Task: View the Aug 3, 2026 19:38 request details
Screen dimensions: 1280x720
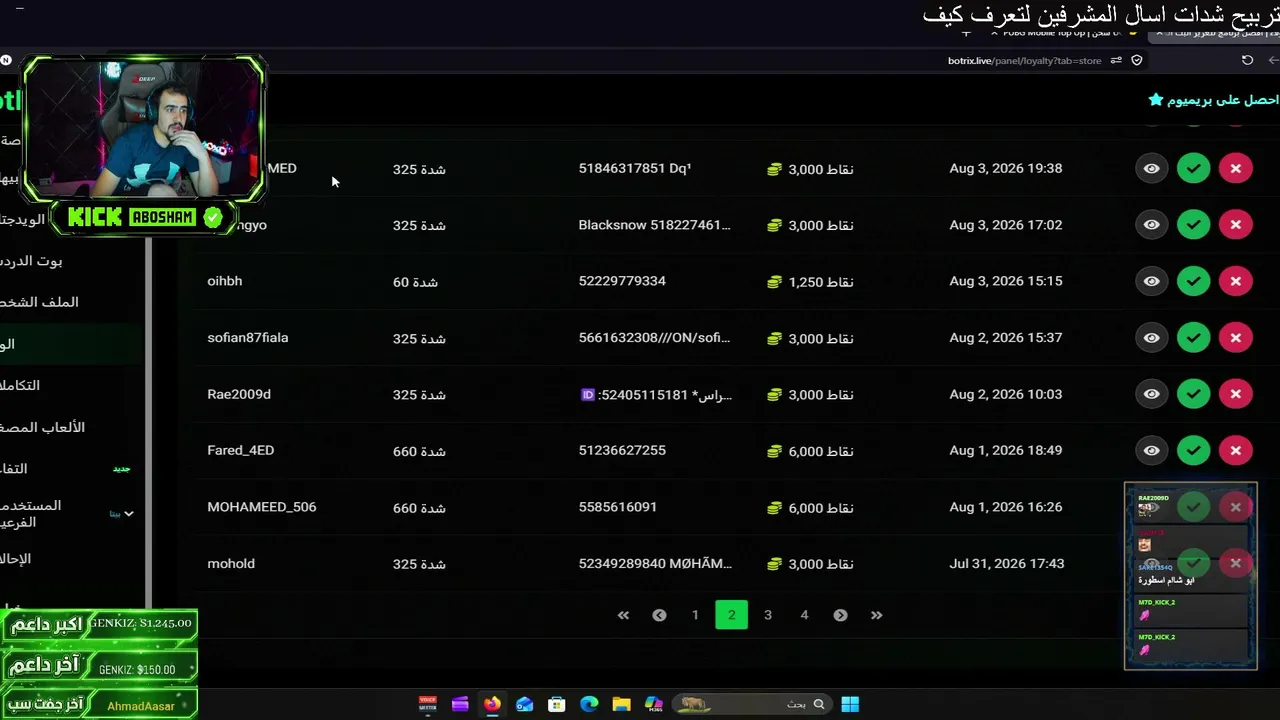Action: click(x=1151, y=169)
